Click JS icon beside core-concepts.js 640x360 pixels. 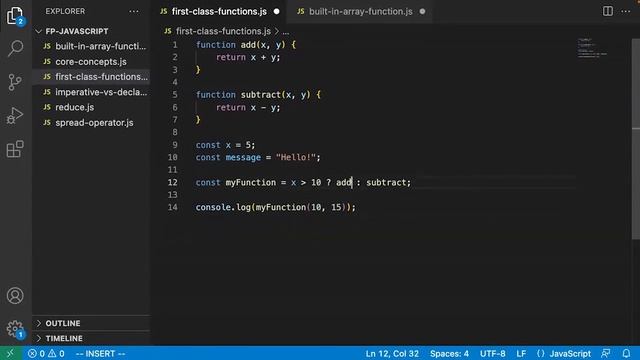coord(47,61)
